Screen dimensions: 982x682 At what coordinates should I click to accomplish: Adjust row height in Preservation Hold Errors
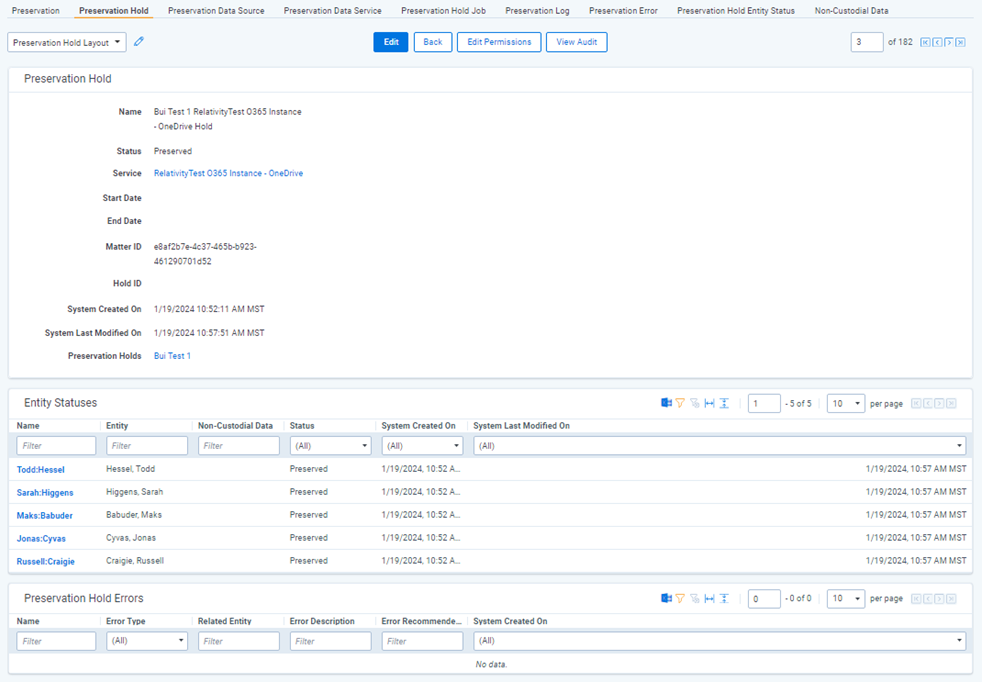pyautogui.click(x=724, y=599)
